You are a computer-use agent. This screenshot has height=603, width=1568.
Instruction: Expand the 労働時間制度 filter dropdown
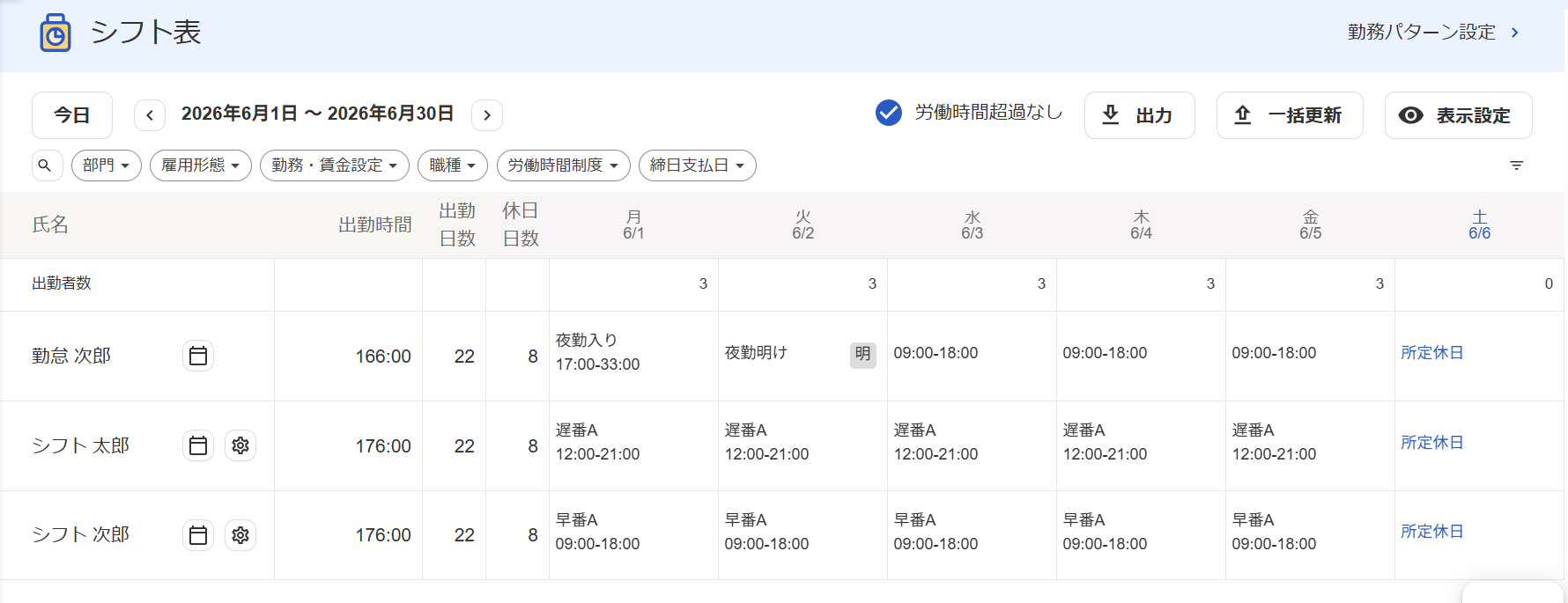(564, 165)
